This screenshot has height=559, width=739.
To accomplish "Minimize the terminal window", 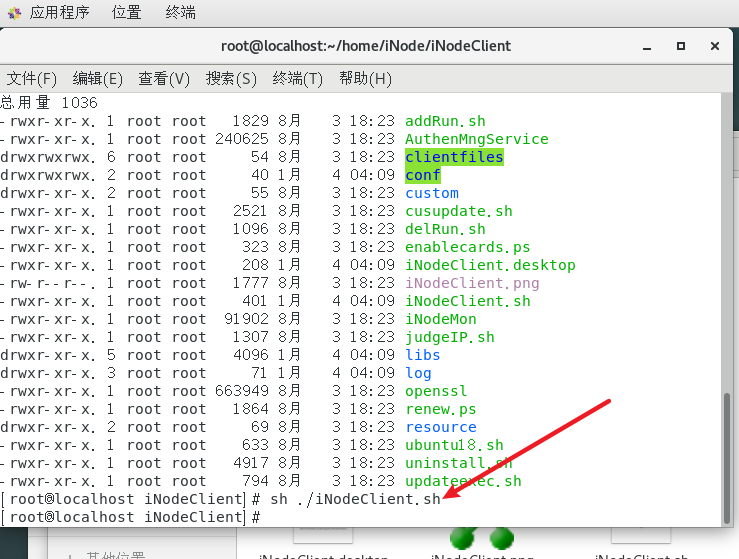I will 647,46.
